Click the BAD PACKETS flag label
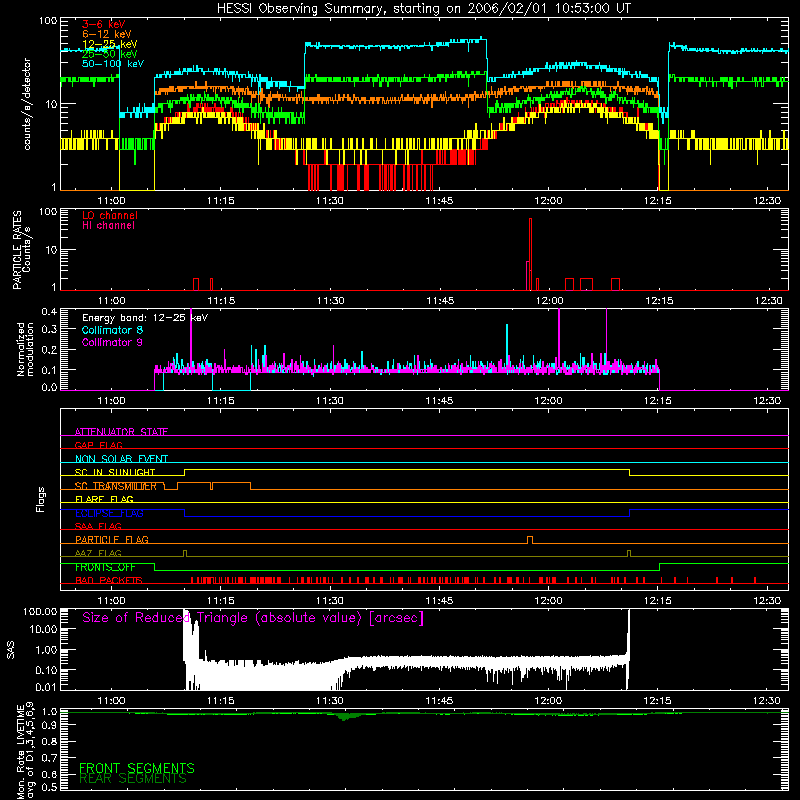This screenshot has height=800, width=800. point(109,580)
